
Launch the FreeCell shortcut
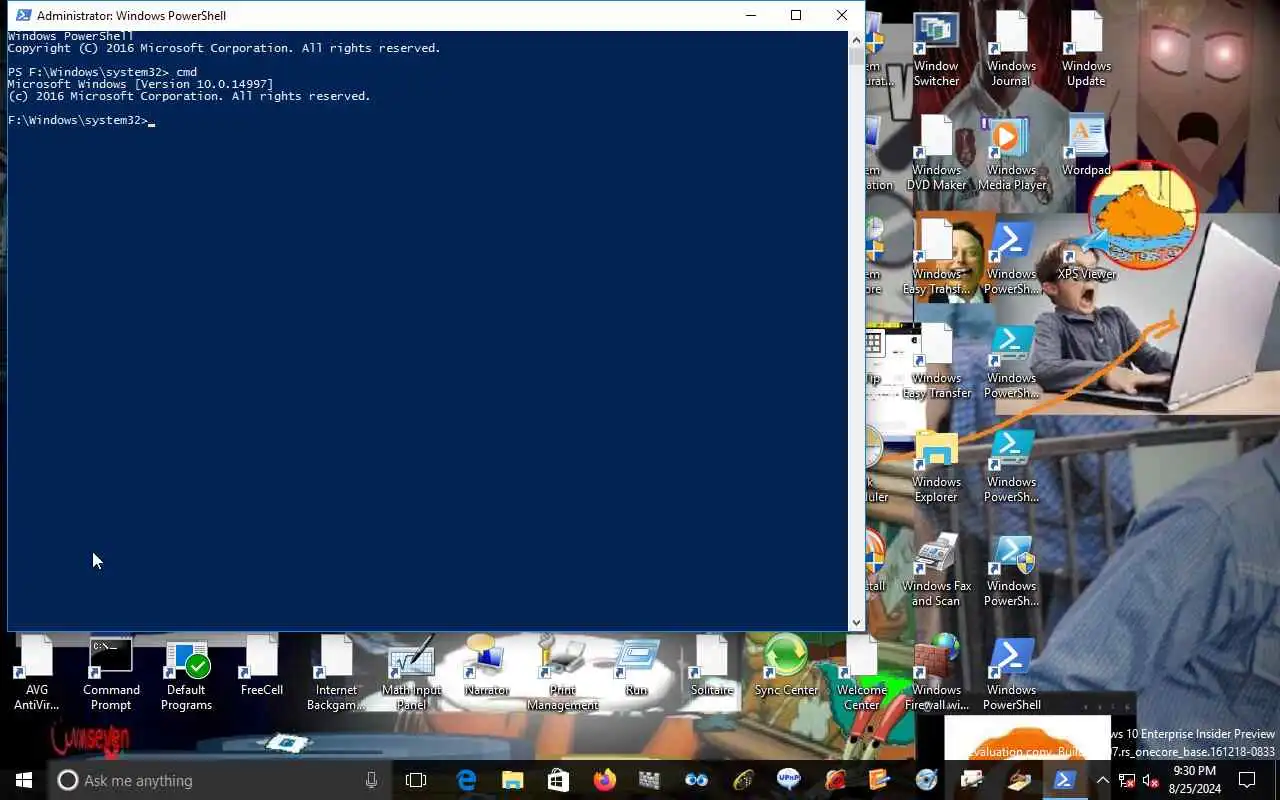click(x=261, y=666)
